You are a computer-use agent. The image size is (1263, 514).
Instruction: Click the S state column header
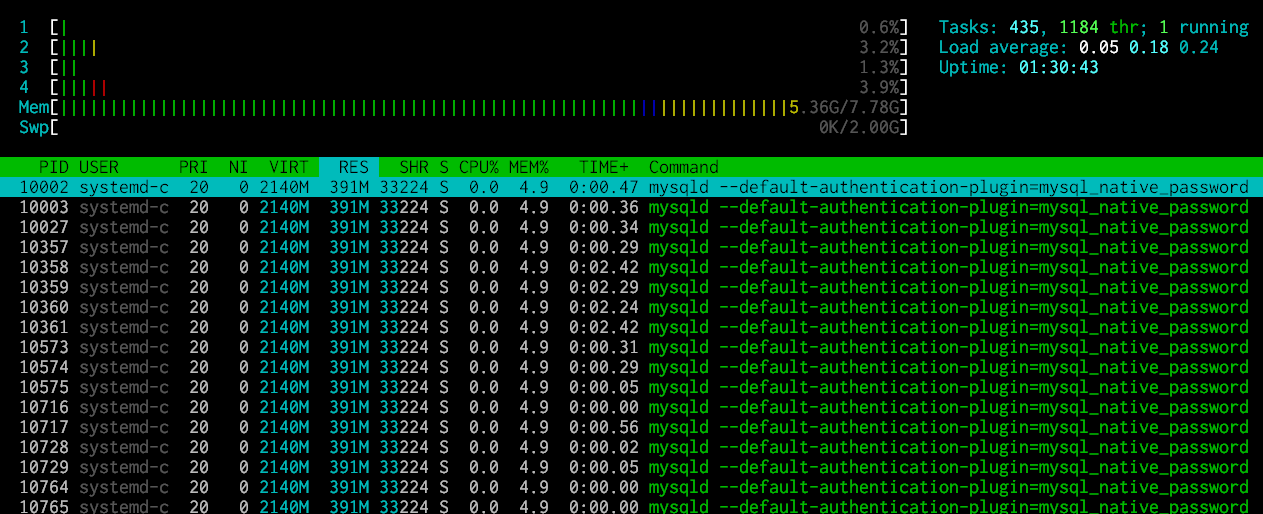coord(444,167)
